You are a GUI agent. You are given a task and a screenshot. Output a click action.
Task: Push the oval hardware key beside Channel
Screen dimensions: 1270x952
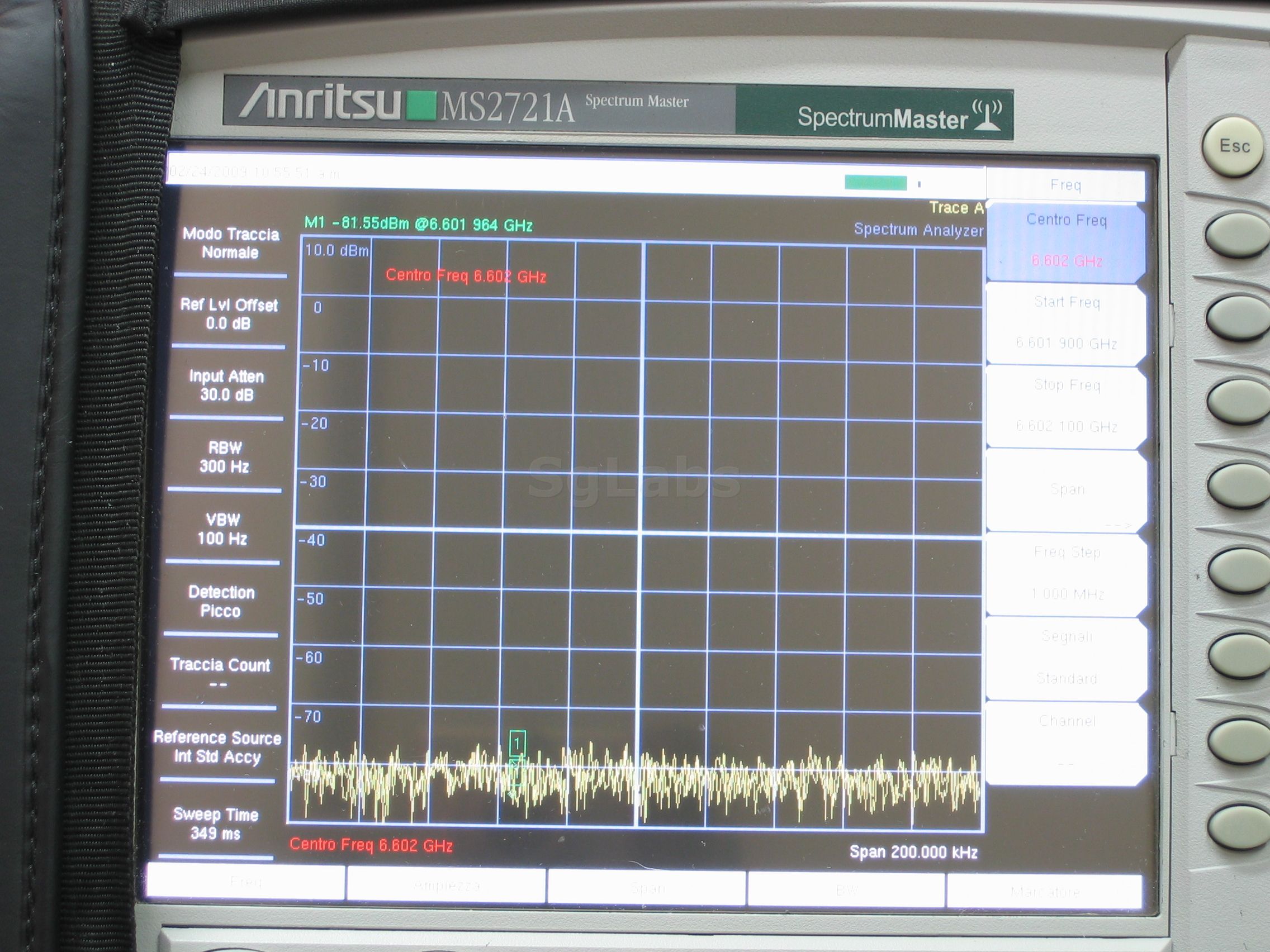point(1239,741)
